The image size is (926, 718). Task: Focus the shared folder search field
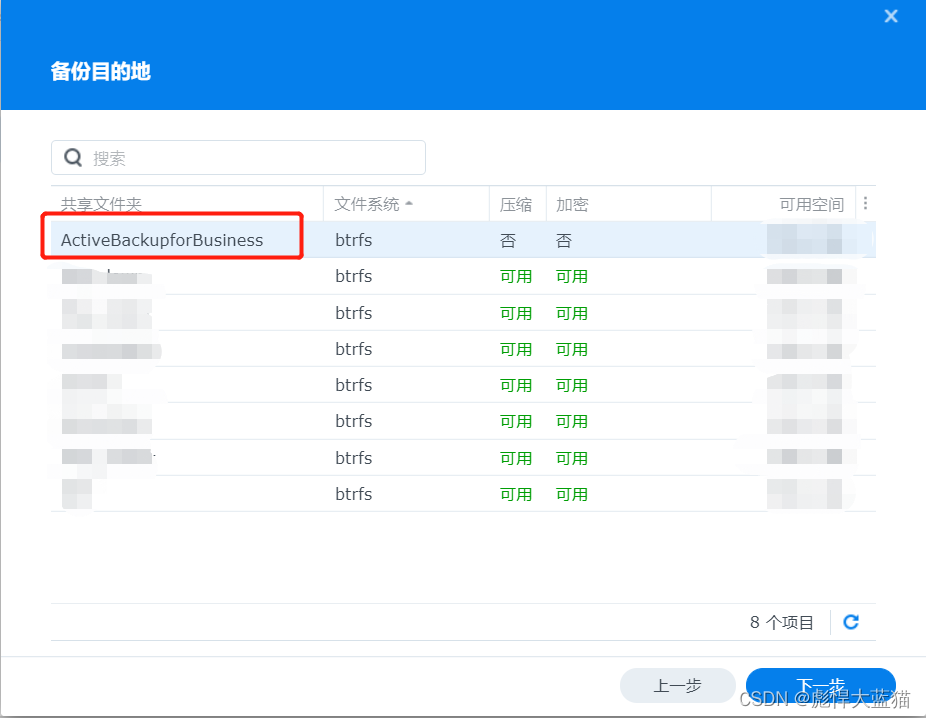[x=239, y=158]
